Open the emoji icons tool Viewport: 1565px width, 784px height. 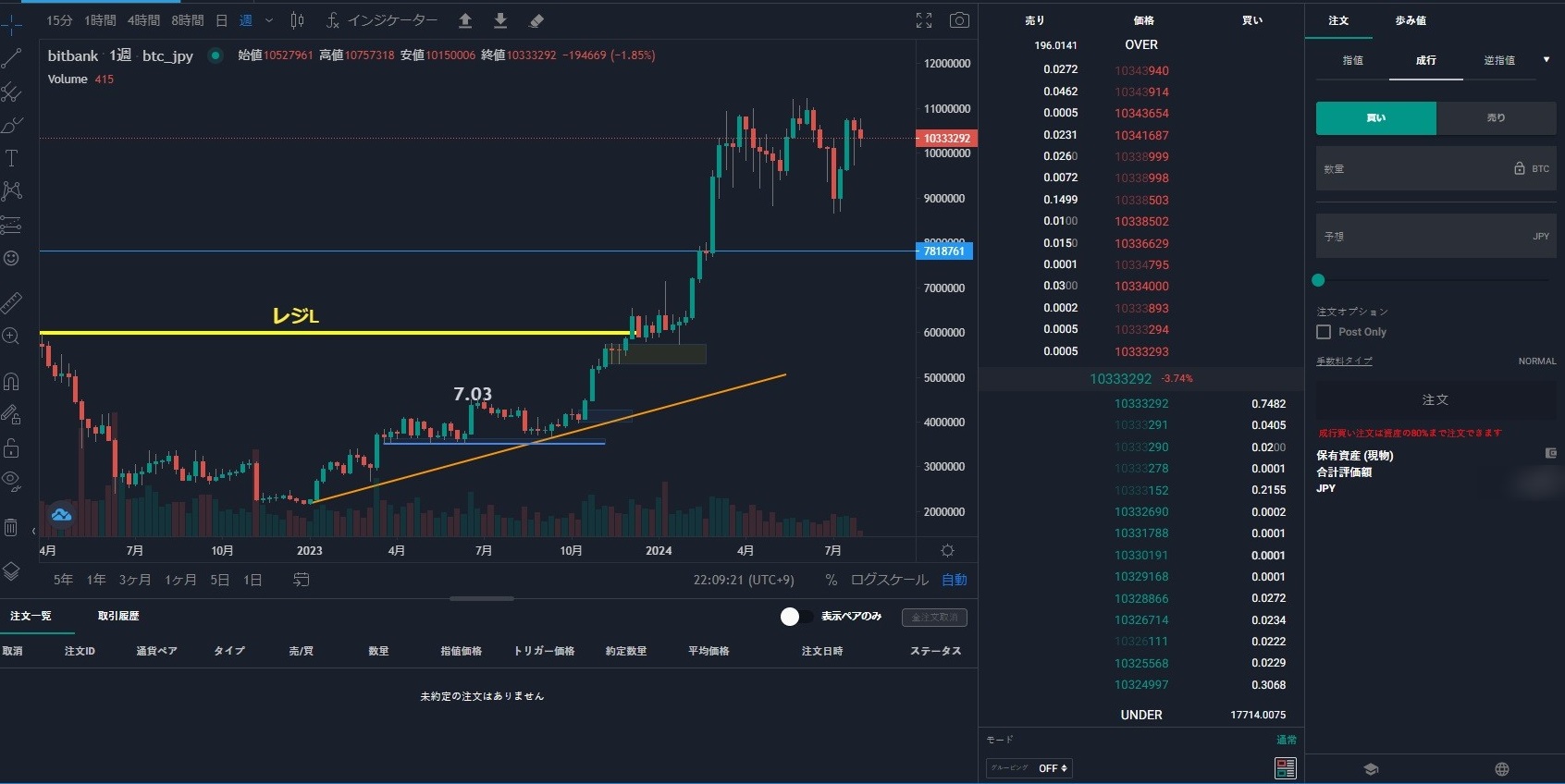11,258
